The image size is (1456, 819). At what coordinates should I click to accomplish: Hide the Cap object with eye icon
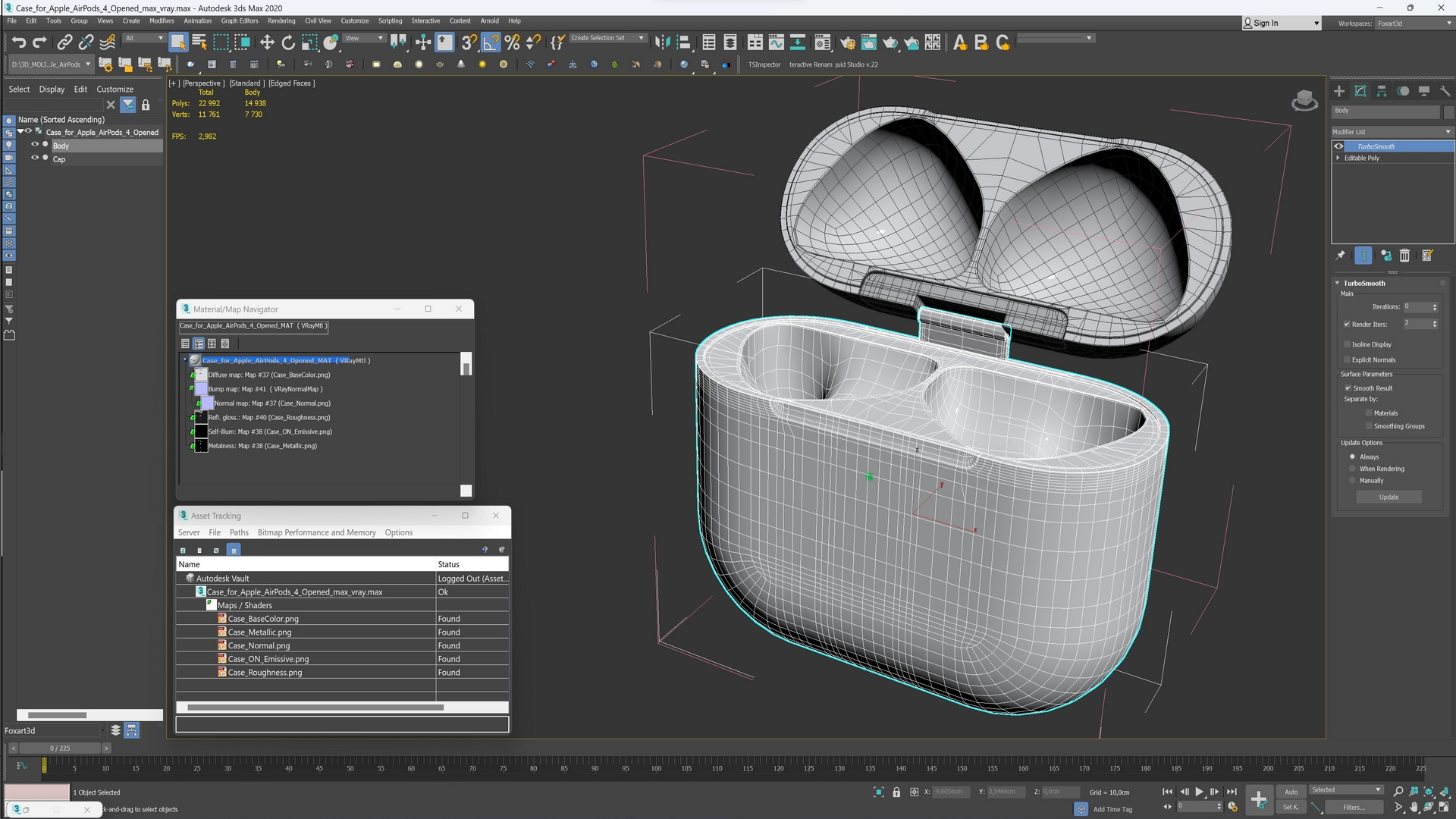(35, 158)
